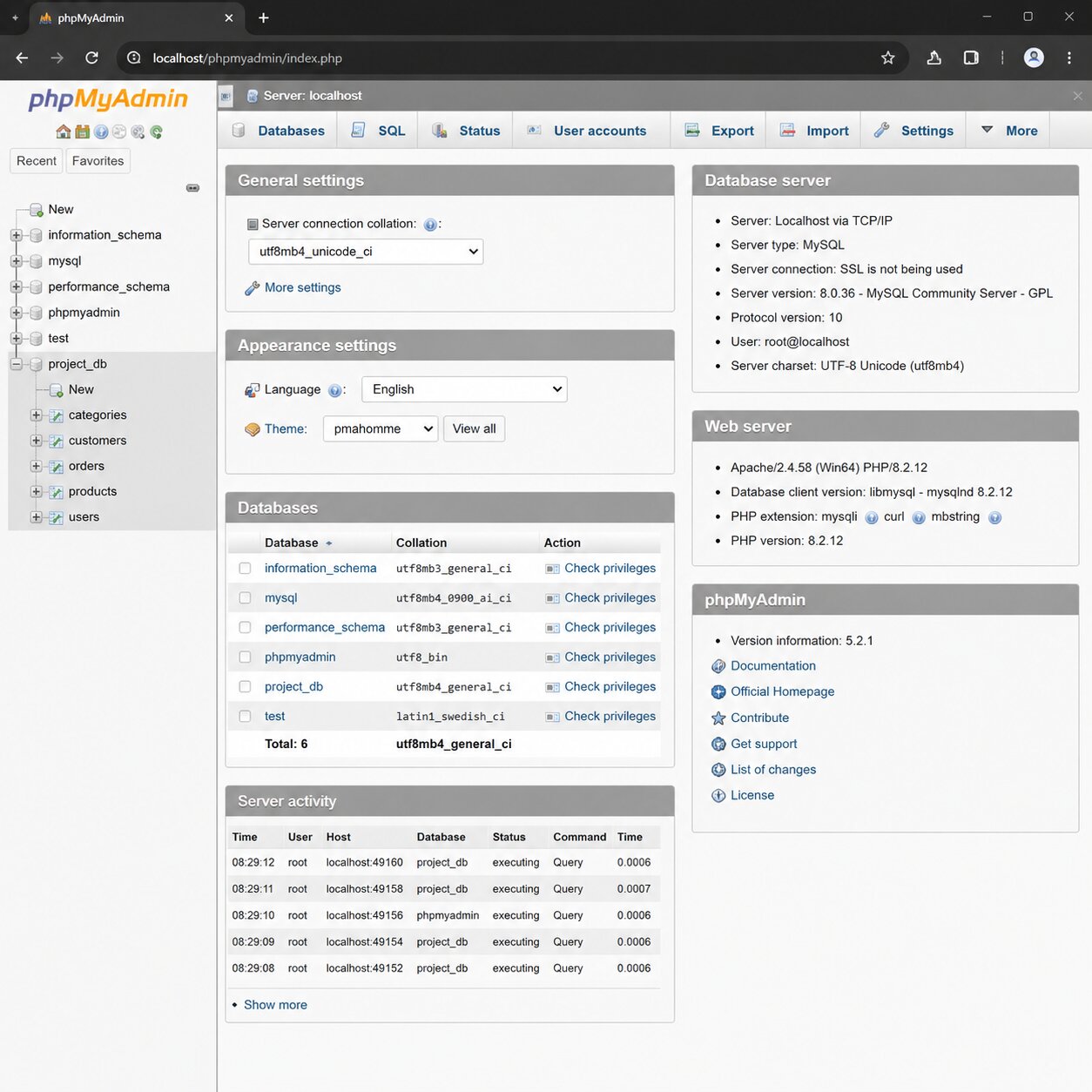The height and width of the screenshot is (1092, 1092).
Task: Collapse the project_db tree node
Action: point(16,364)
